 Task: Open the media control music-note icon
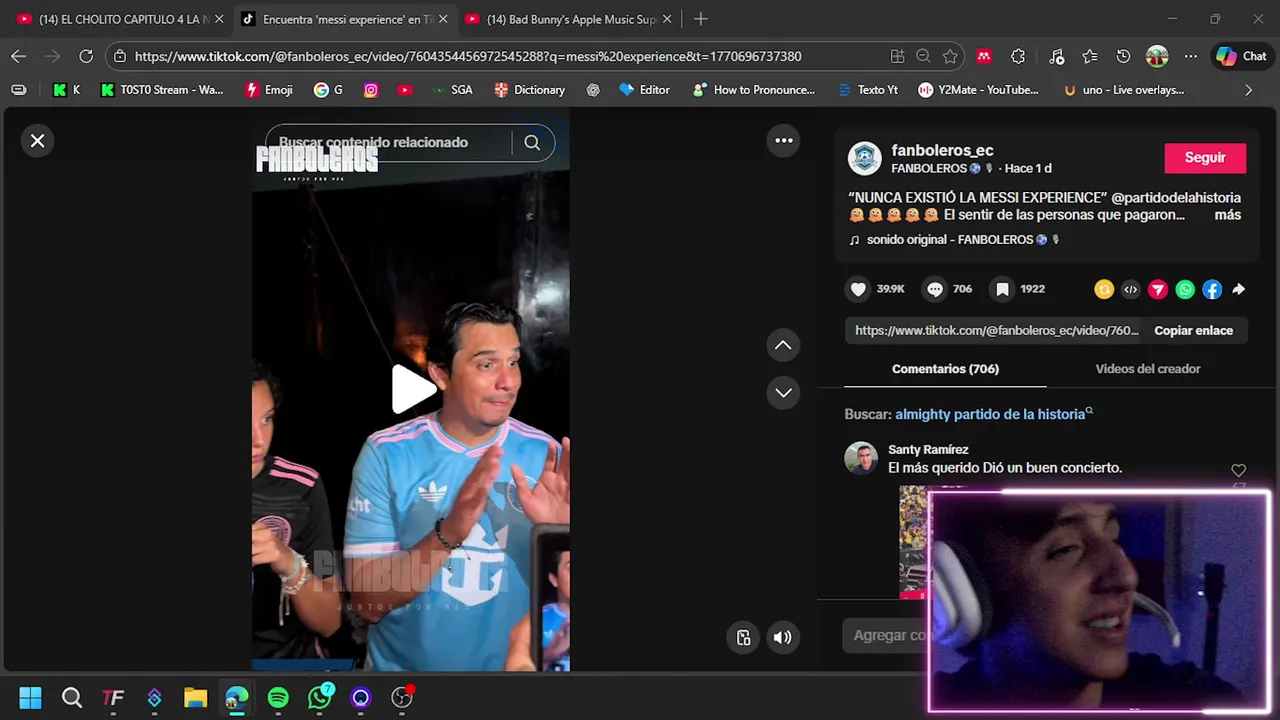click(x=1056, y=57)
